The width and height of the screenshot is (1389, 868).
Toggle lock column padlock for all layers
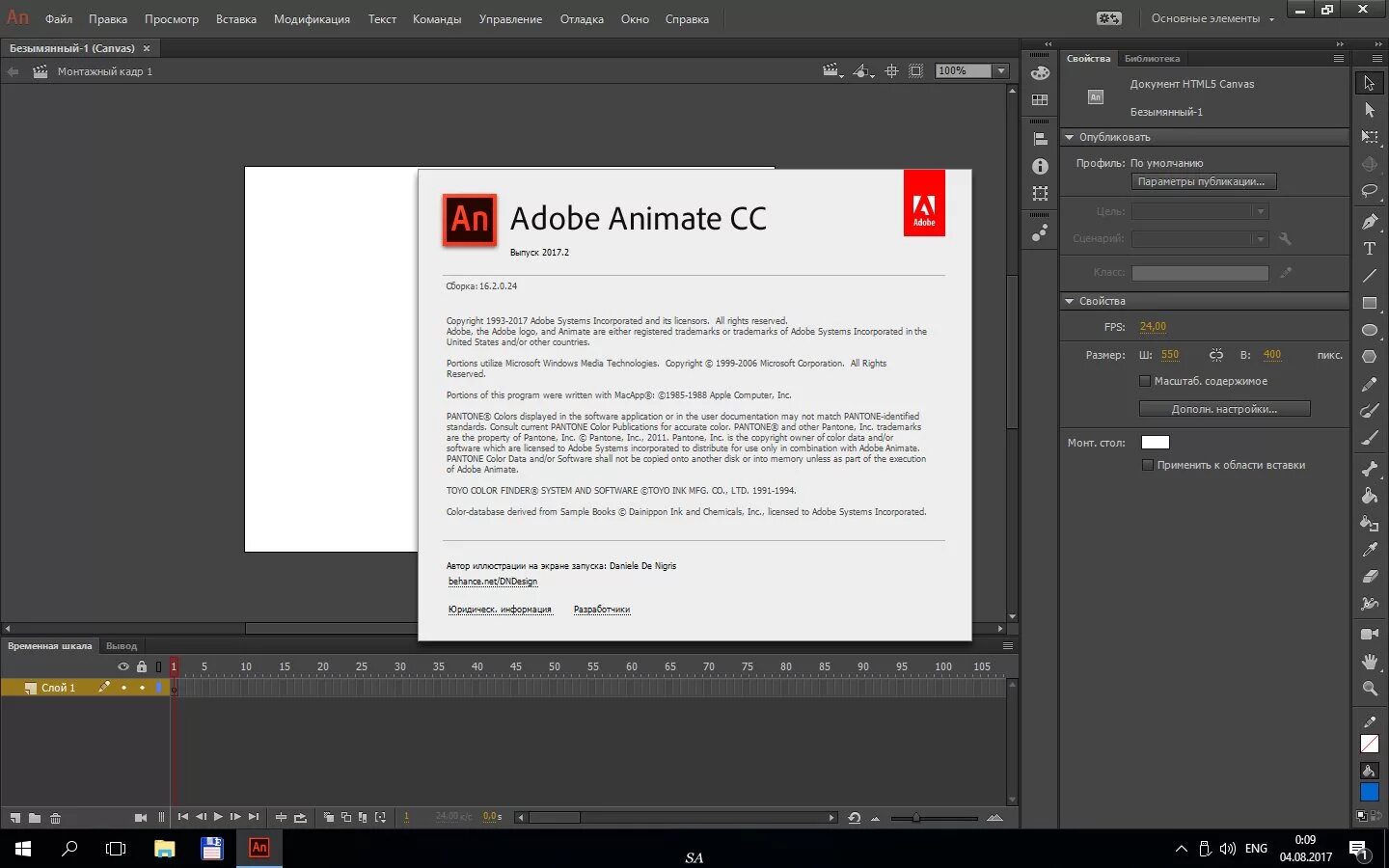(x=142, y=666)
